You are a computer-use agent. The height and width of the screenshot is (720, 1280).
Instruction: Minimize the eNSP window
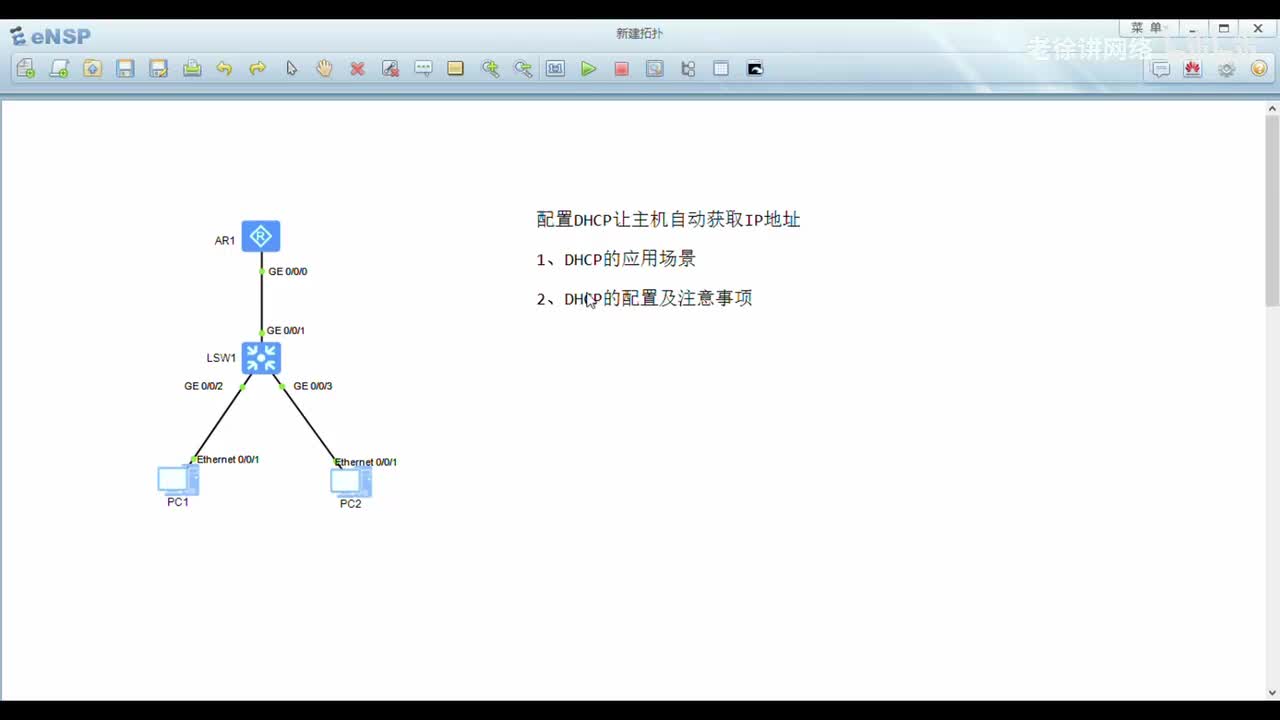point(1192,29)
